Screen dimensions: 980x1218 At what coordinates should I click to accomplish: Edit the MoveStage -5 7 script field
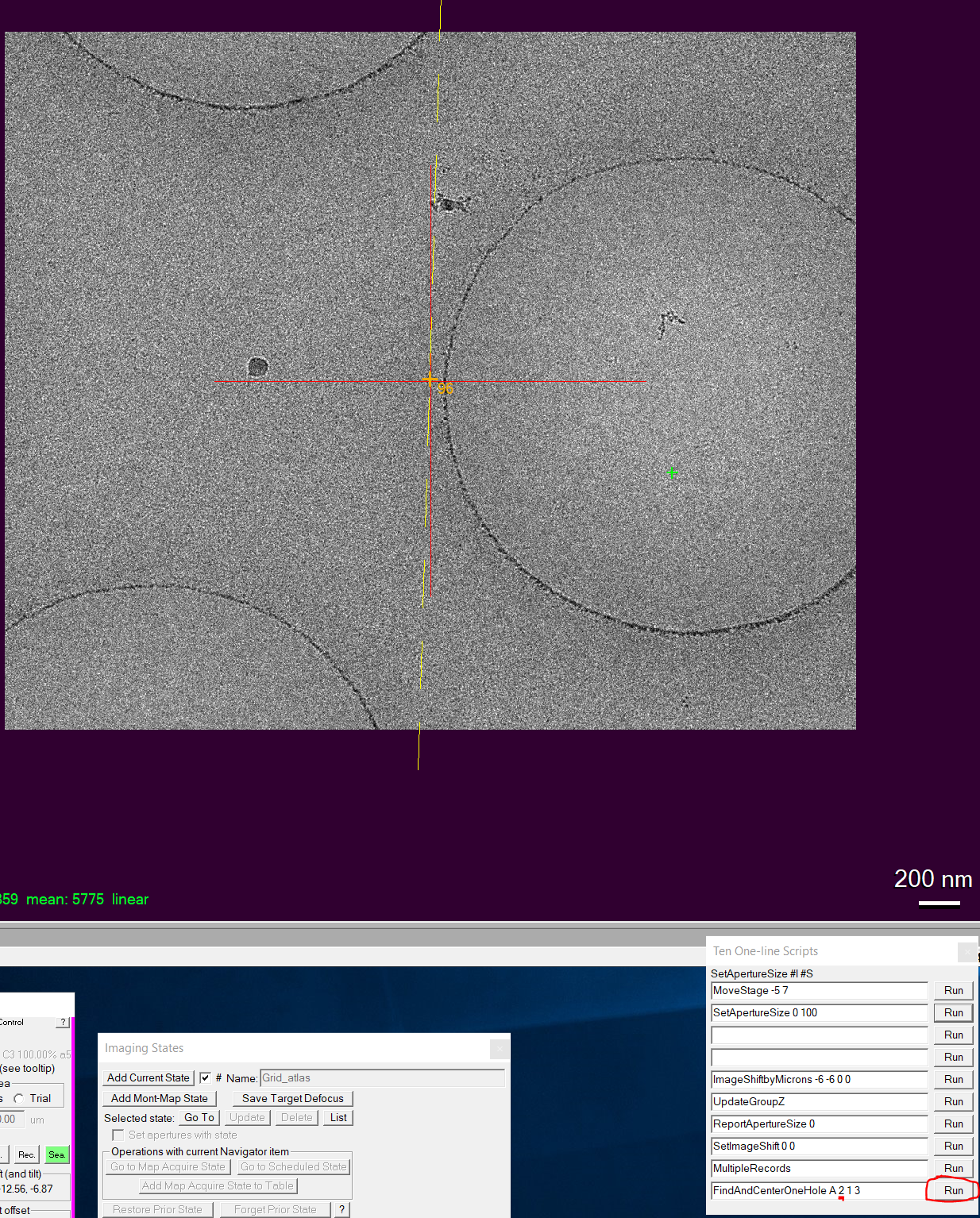(819, 990)
